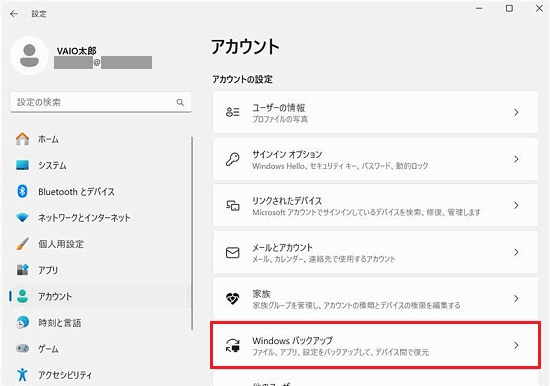Image resolution: width=550 pixels, height=386 pixels.
Task: Click the ホーム house icon
Action: pyautogui.click(x=22, y=139)
